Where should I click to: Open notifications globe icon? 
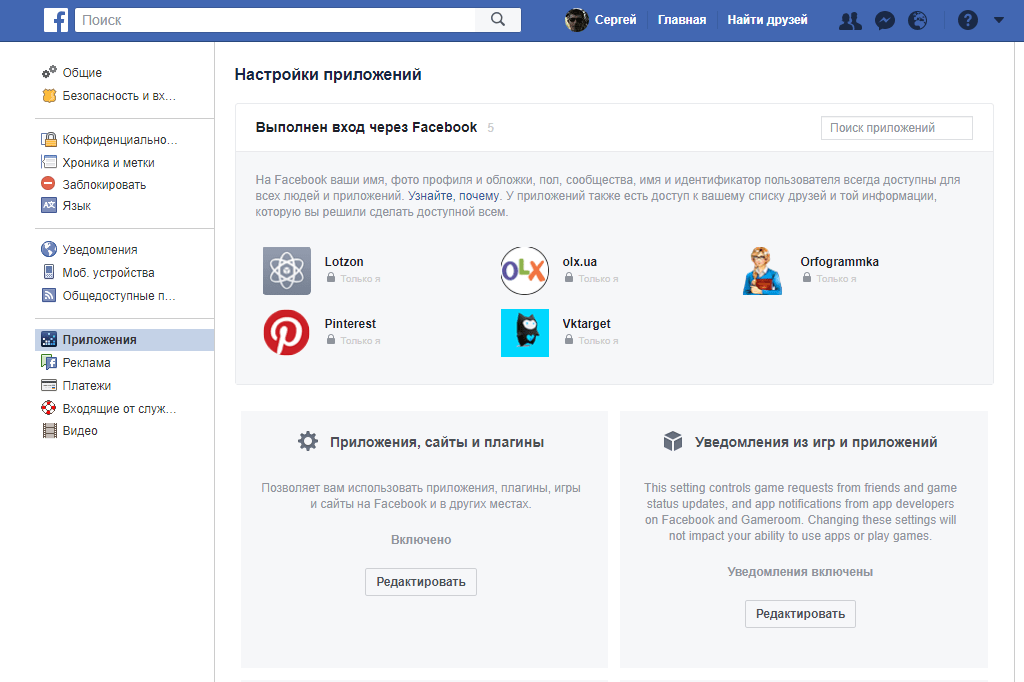[918, 20]
